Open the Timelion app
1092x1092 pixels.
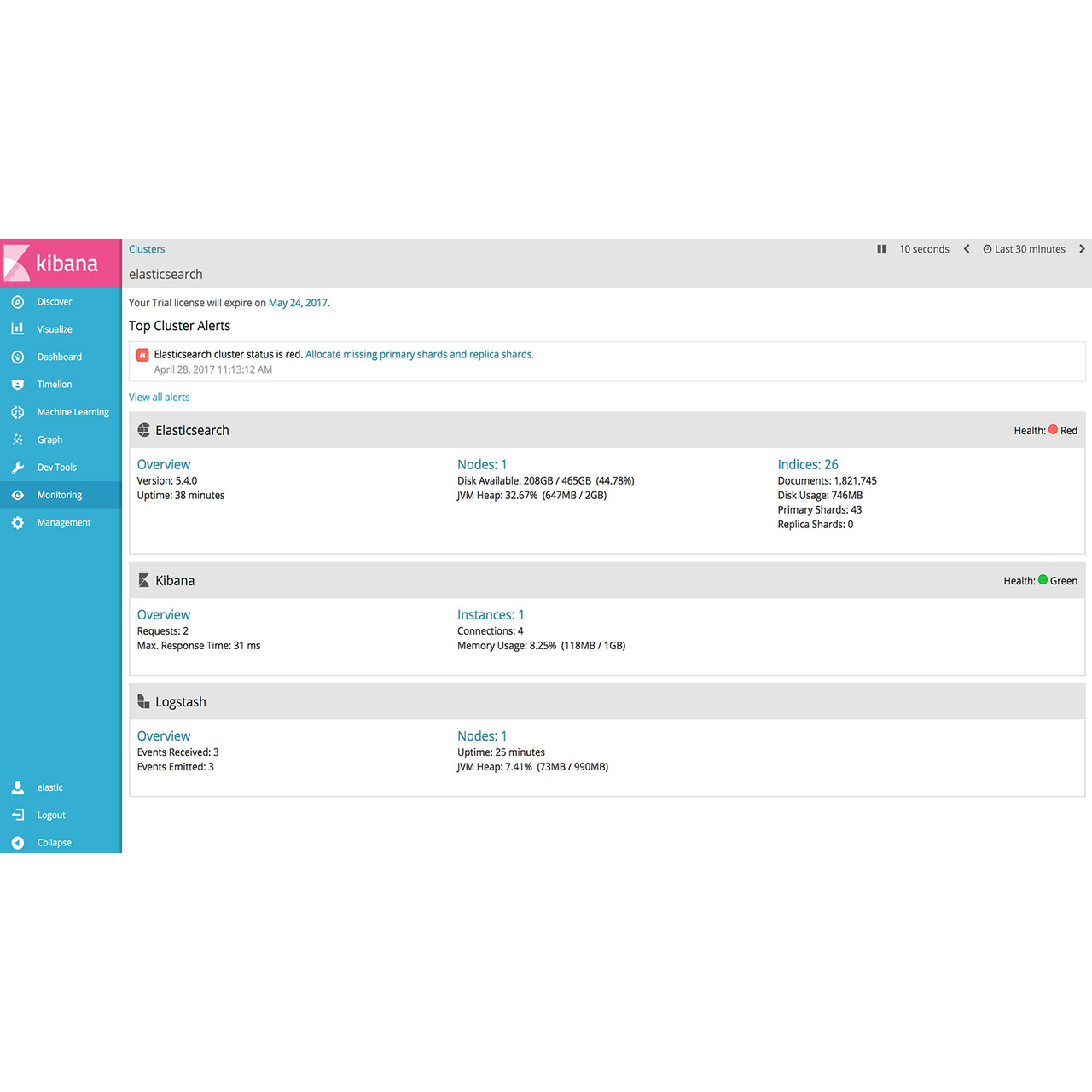click(54, 384)
